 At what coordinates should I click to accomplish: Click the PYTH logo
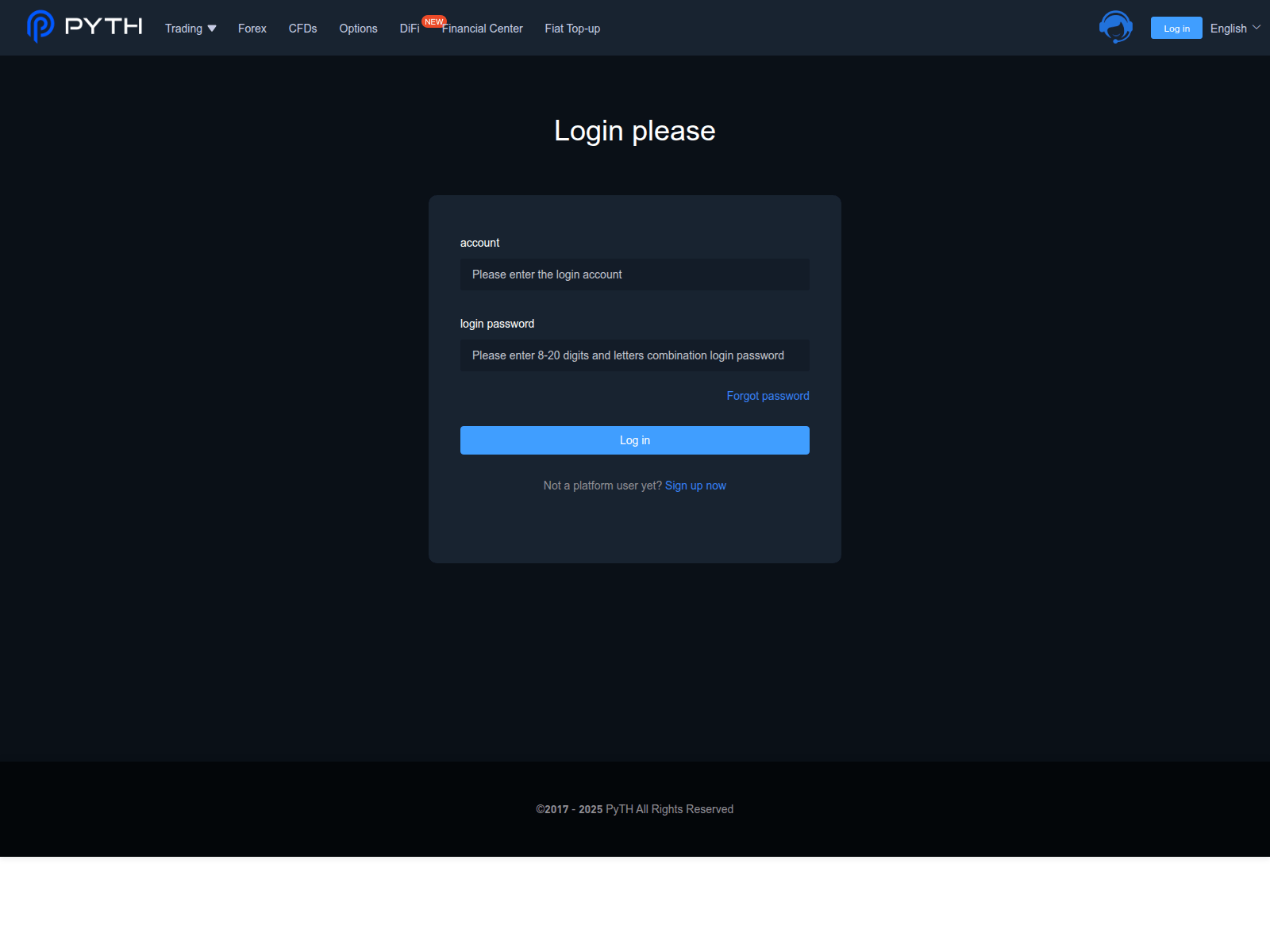point(83,27)
